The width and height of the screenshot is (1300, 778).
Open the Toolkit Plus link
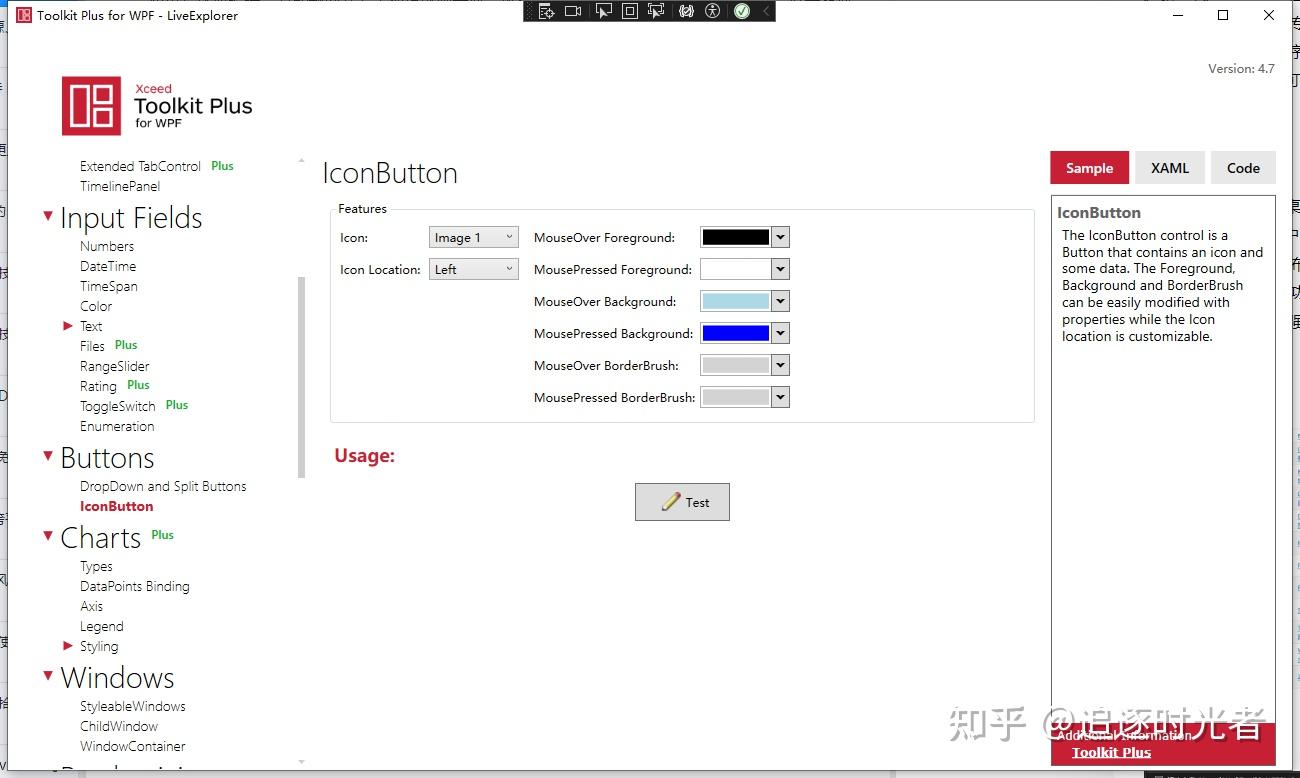pos(1111,753)
